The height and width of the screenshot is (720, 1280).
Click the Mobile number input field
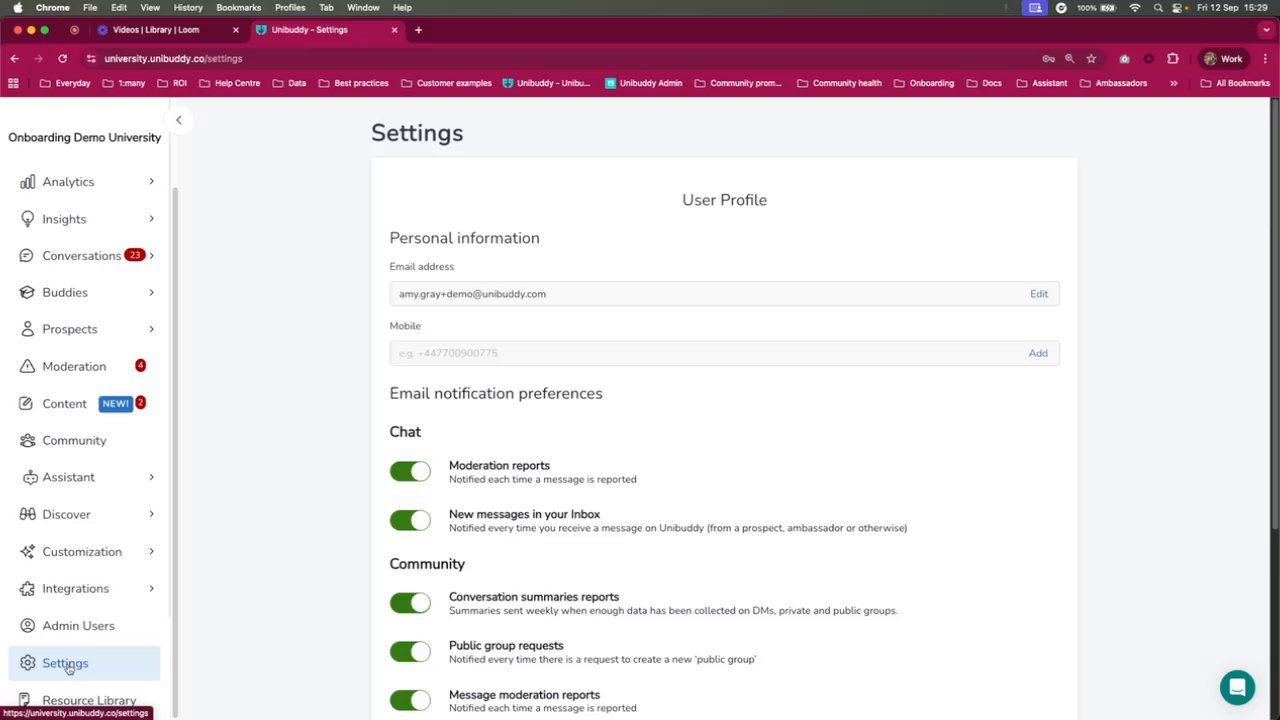click(700, 353)
